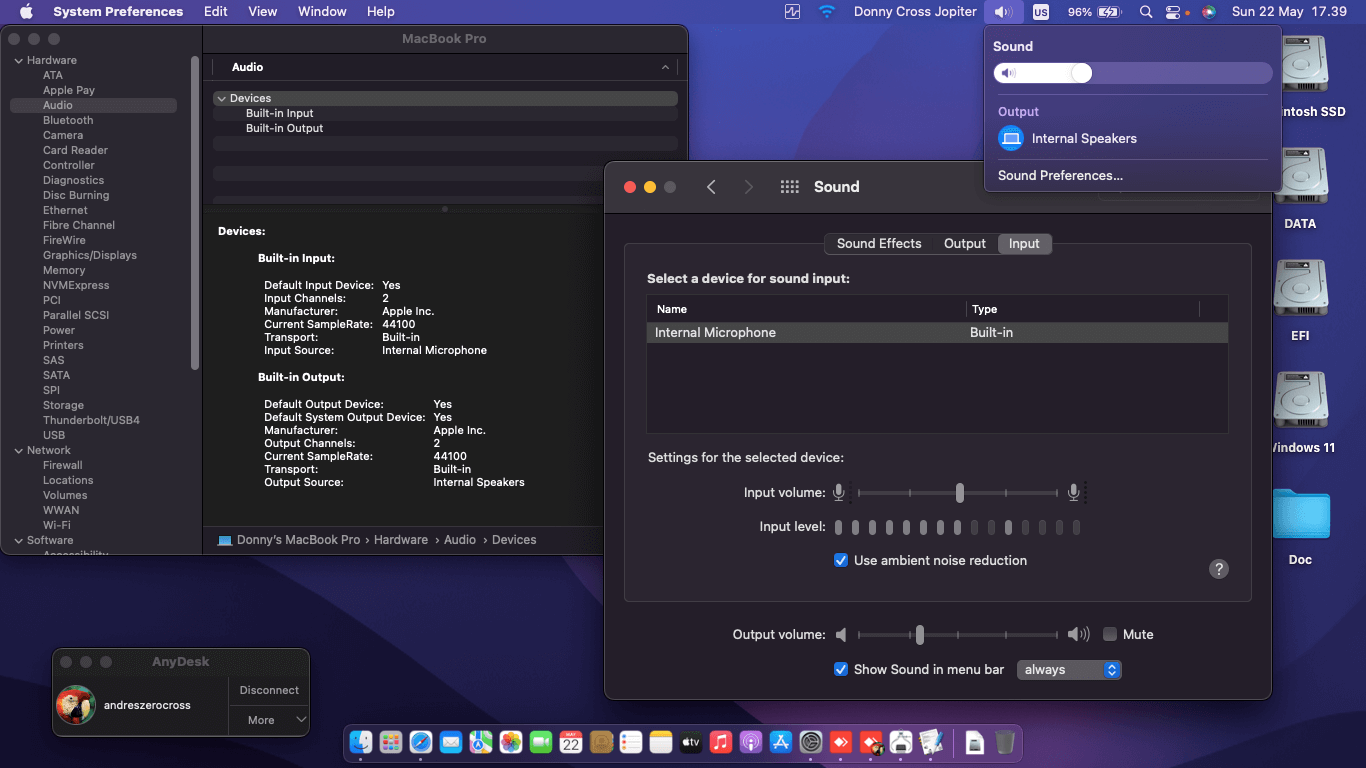Collapse the Devices tree in Audio pane
The height and width of the screenshot is (768, 1366).
coord(221,98)
